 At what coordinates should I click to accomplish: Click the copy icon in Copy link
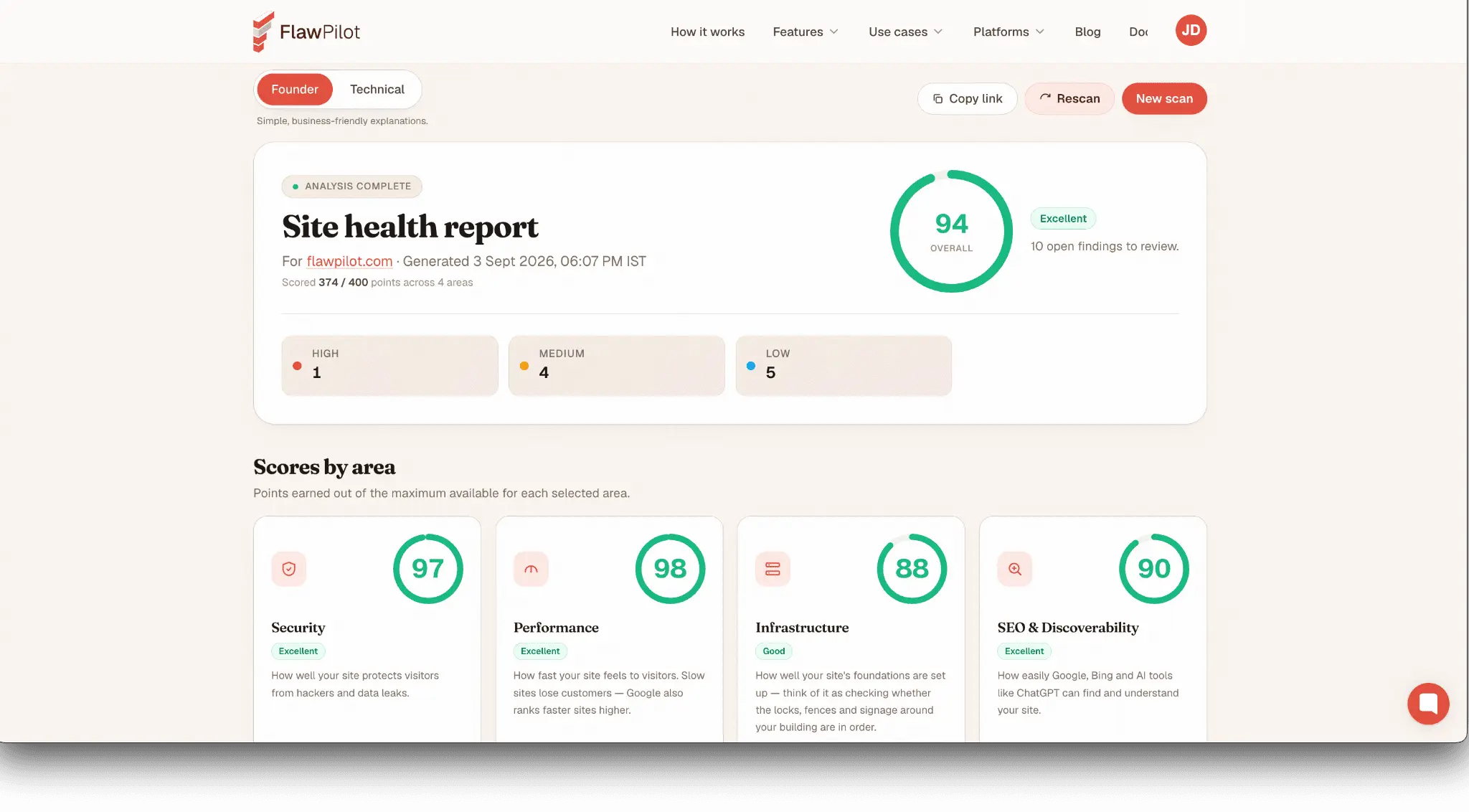click(937, 99)
